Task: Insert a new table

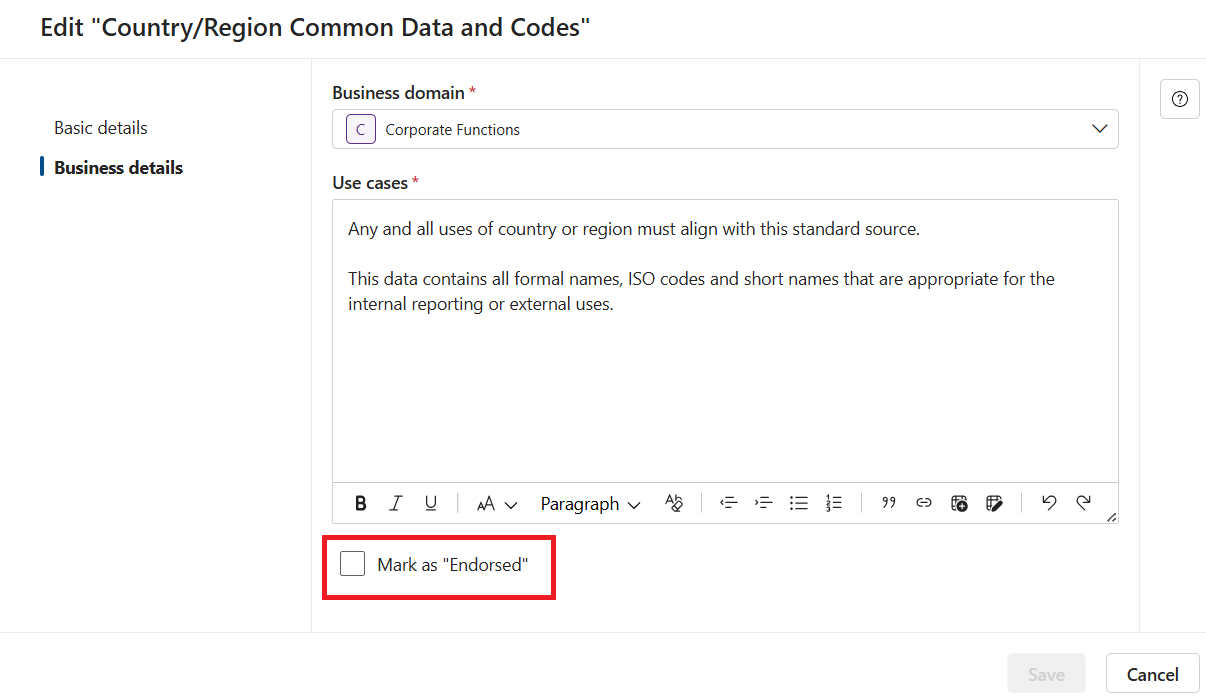Action: click(x=959, y=503)
